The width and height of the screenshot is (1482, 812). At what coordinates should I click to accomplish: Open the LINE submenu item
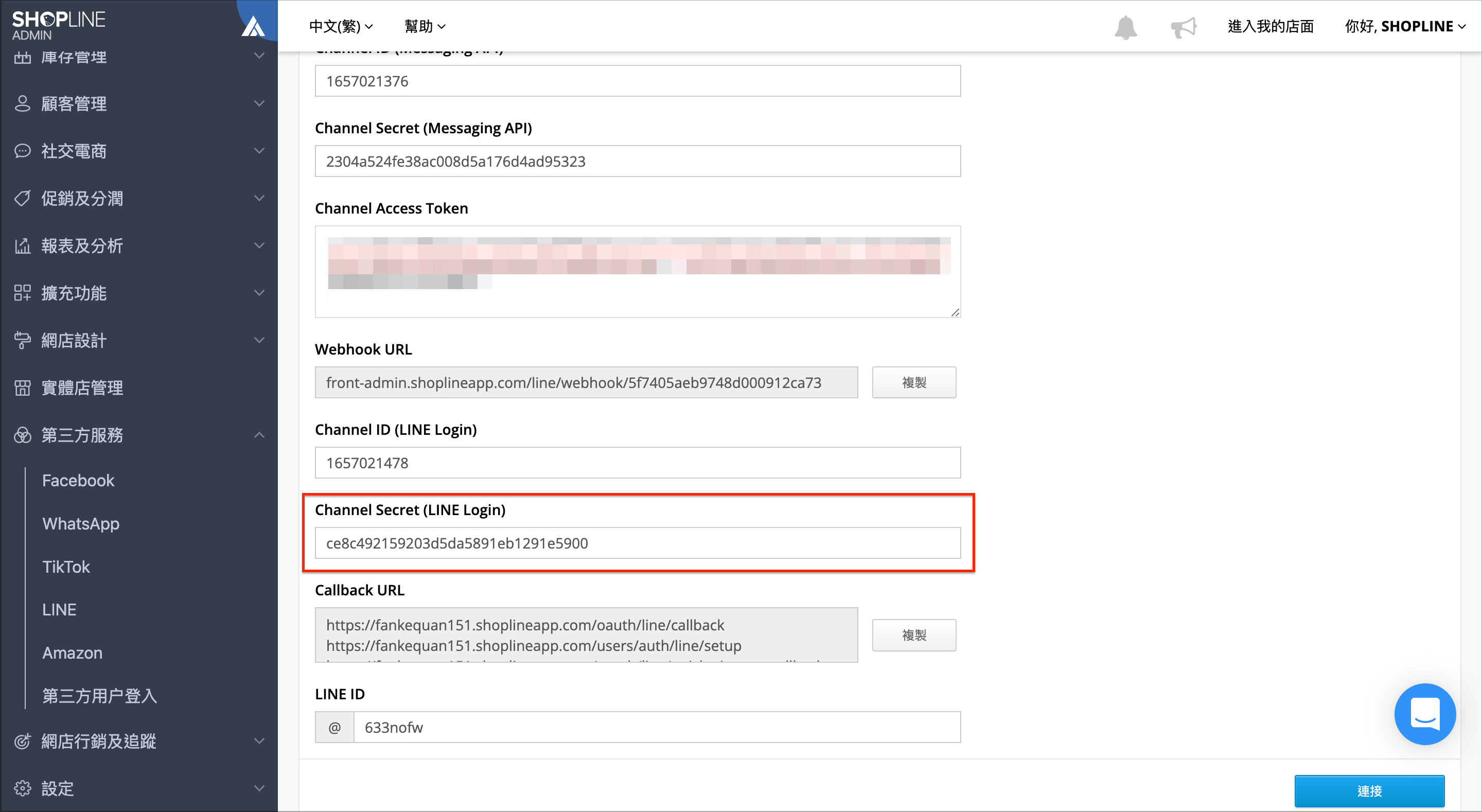click(59, 610)
